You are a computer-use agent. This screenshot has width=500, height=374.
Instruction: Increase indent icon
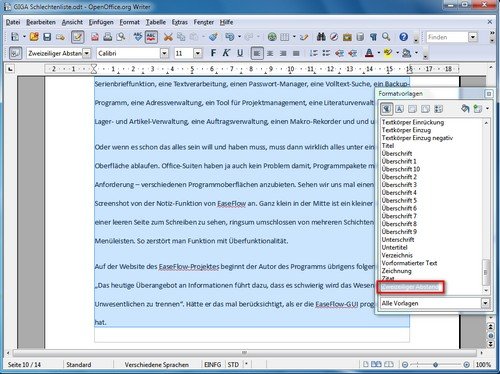(352, 53)
